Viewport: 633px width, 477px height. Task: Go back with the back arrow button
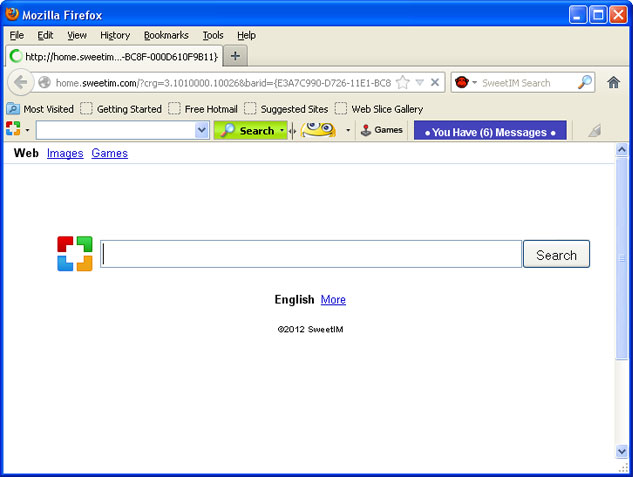20,82
